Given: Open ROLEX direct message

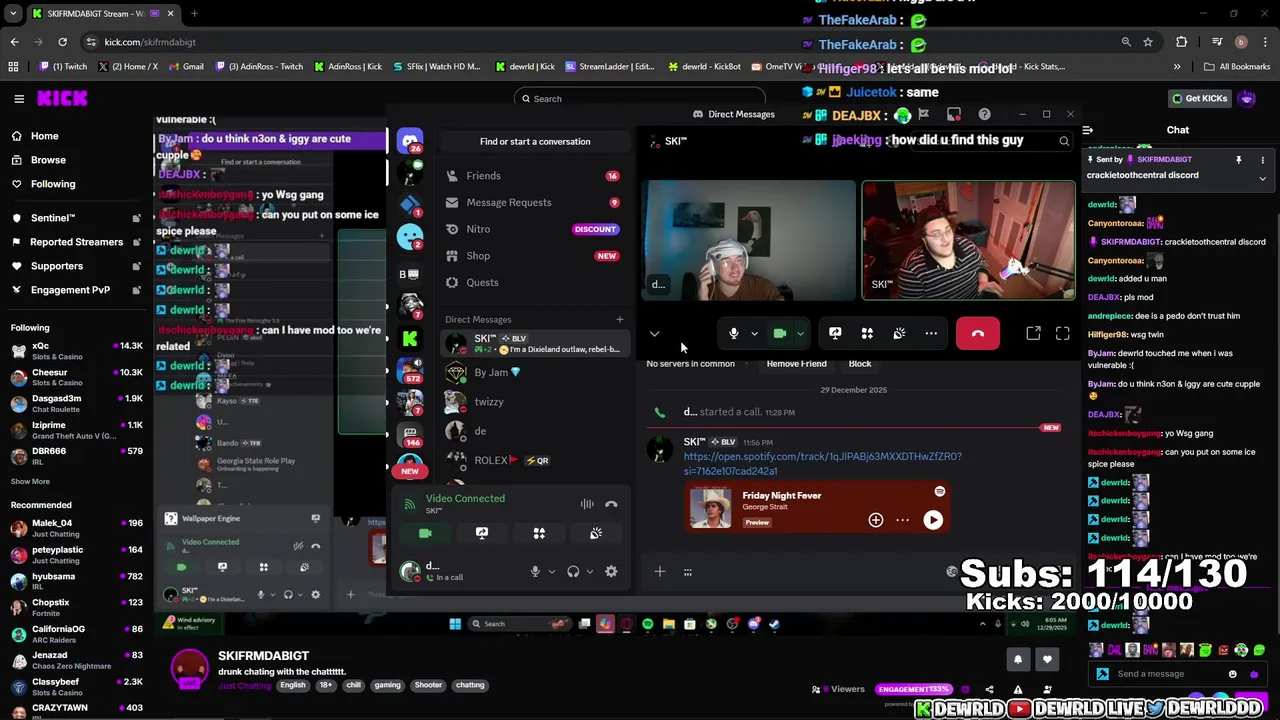Looking at the screenshot, I should 535,460.
